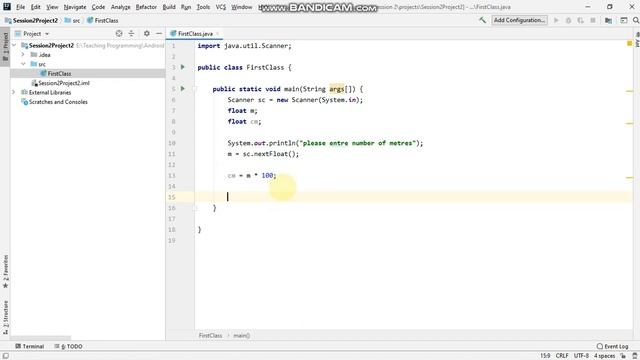Click the Debug bug icon in the toolbar
The width and height of the screenshot is (640, 360).
coord(568,20)
